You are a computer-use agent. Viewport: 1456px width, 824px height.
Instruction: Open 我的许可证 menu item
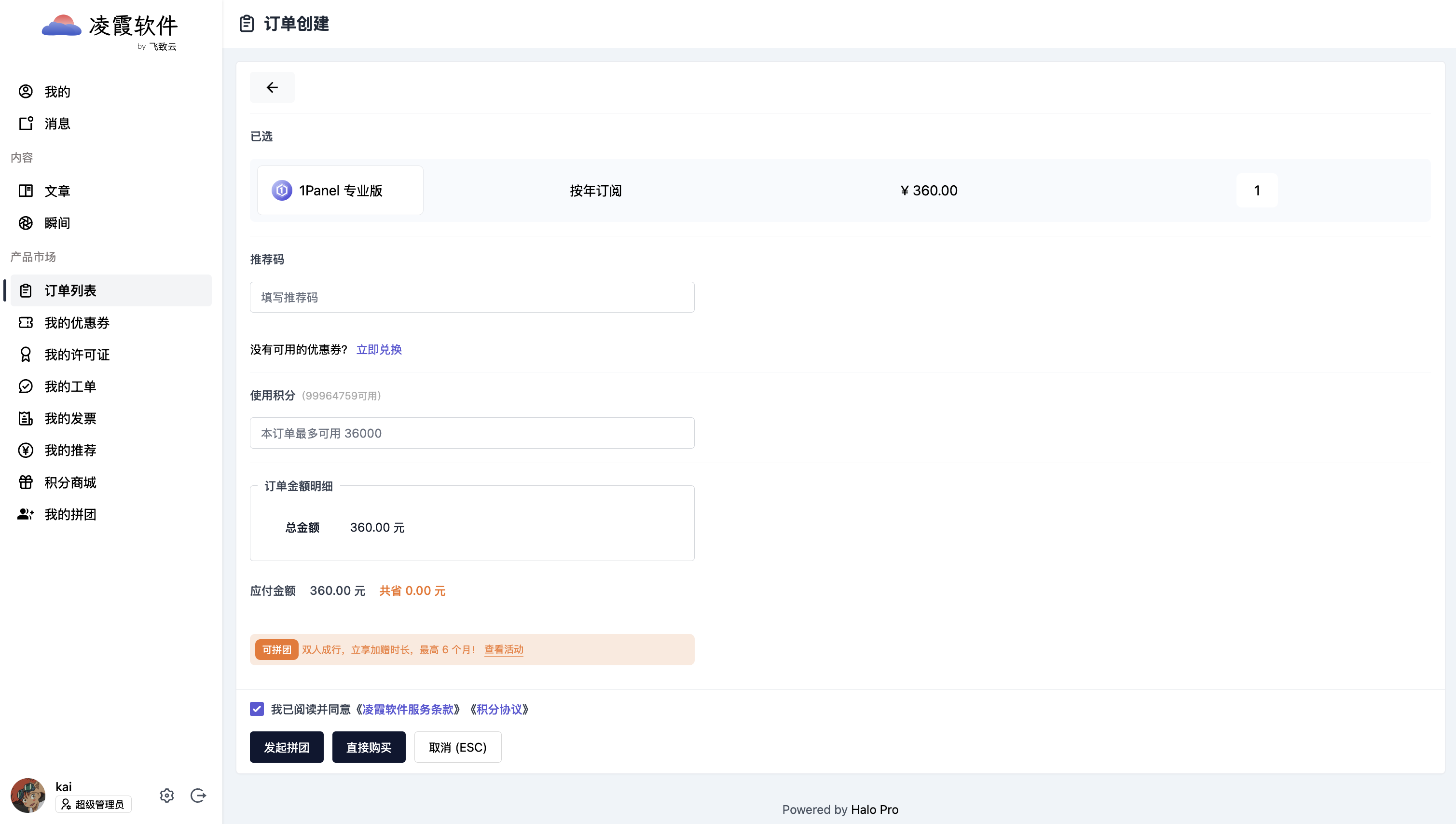point(111,354)
